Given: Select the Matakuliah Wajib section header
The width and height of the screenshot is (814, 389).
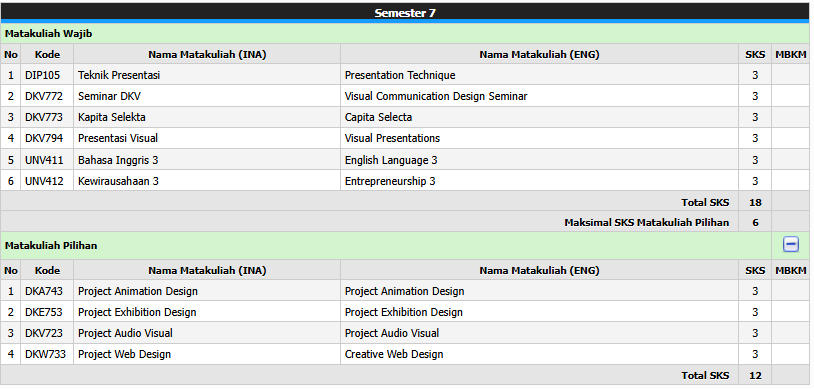Looking at the screenshot, I should [x=405, y=34].
